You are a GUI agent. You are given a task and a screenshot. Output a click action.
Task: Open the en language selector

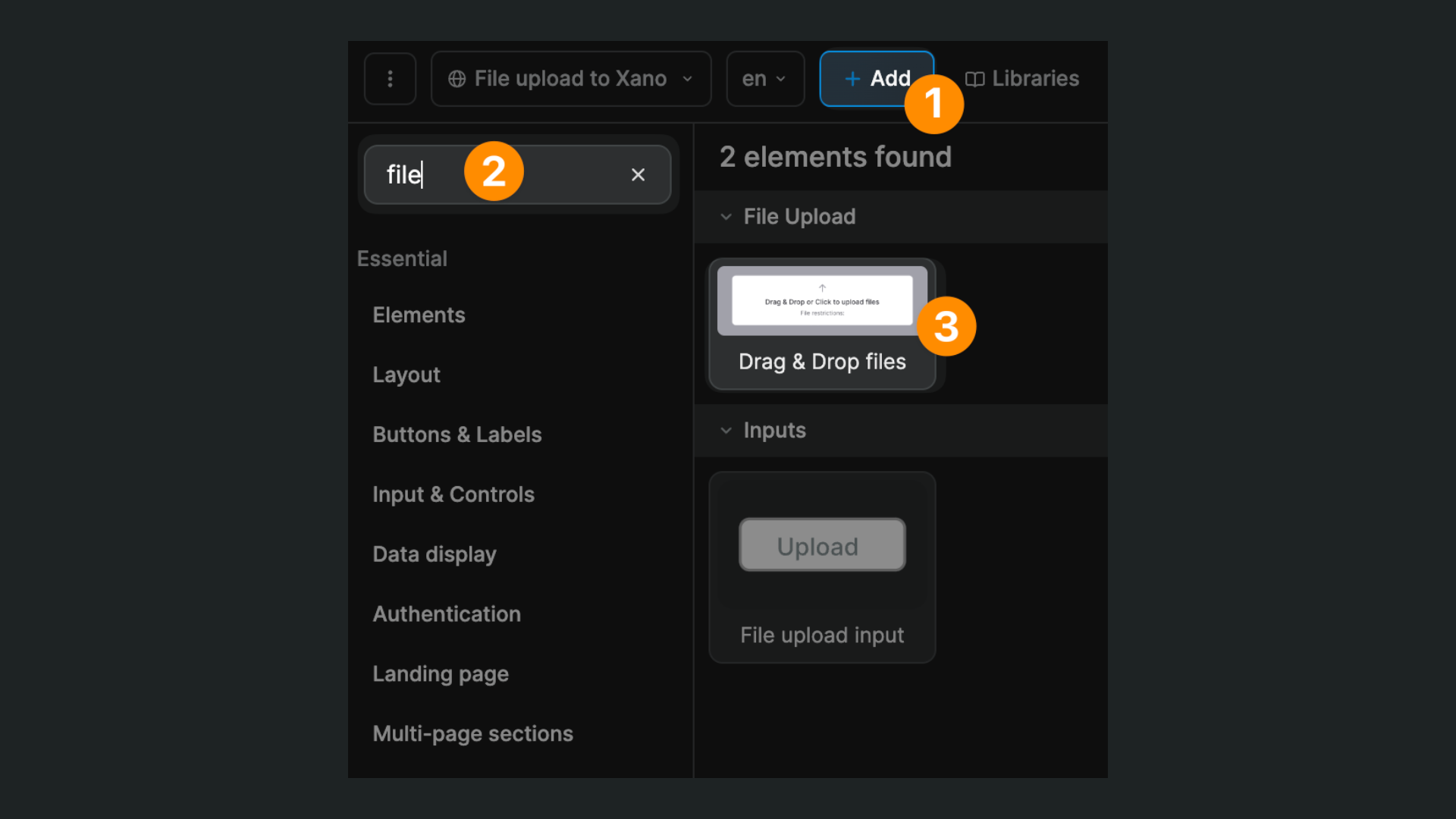coord(764,78)
